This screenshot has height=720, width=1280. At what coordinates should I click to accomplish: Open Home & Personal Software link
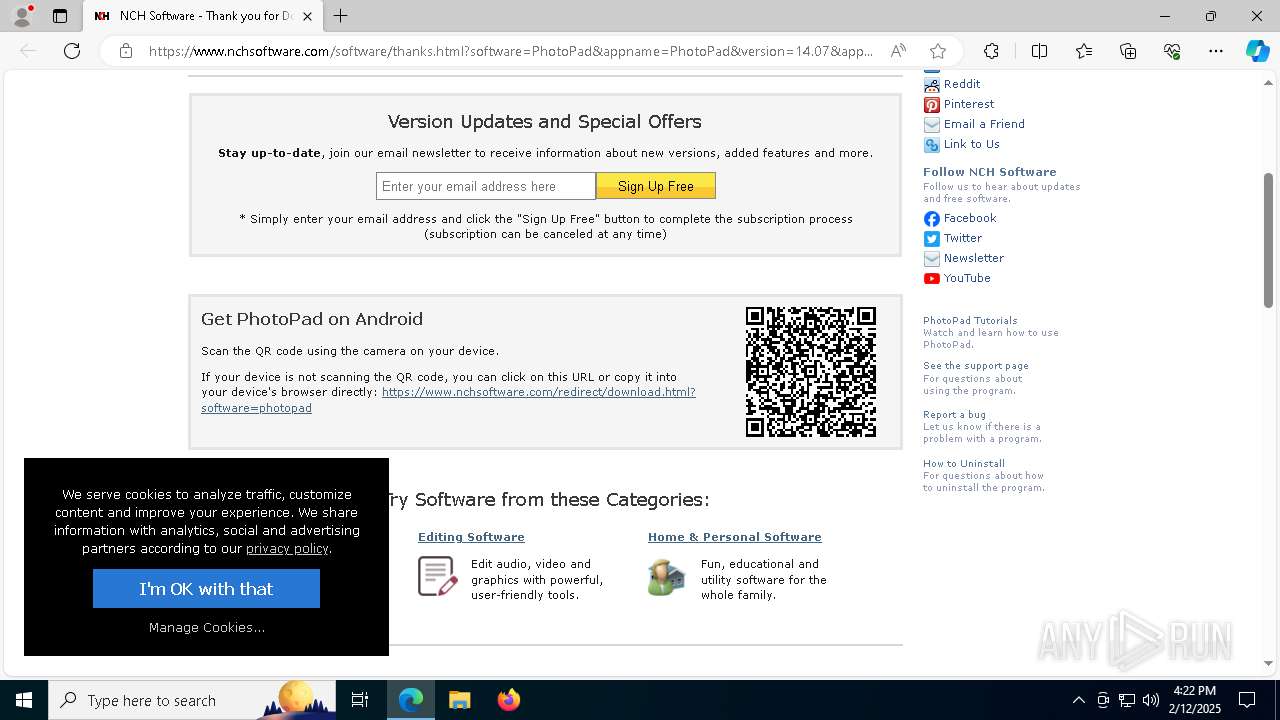click(x=735, y=537)
